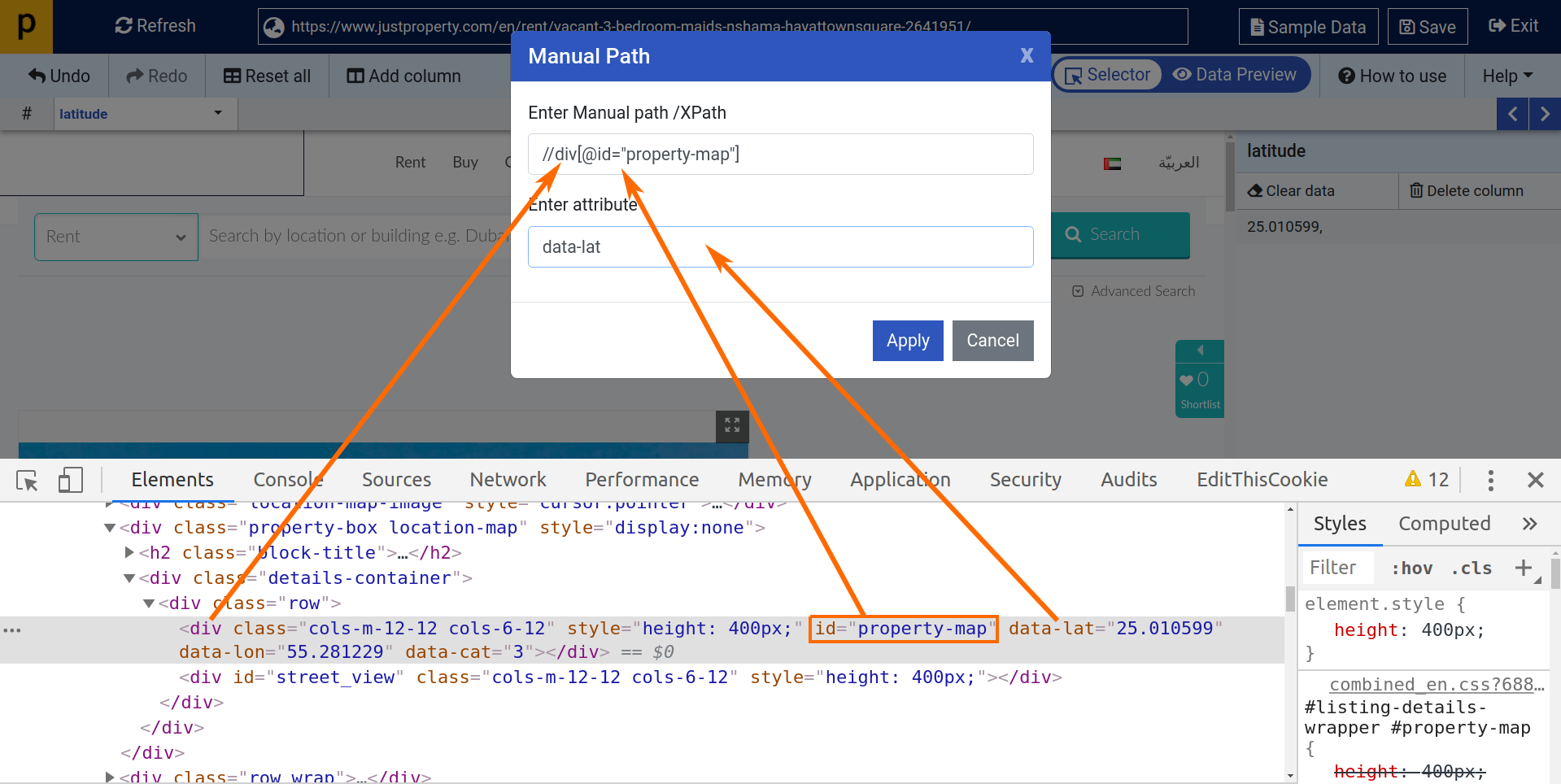The width and height of the screenshot is (1561, 784).
Task: Click the Enter attribute input field
Action: coord(780,247)
